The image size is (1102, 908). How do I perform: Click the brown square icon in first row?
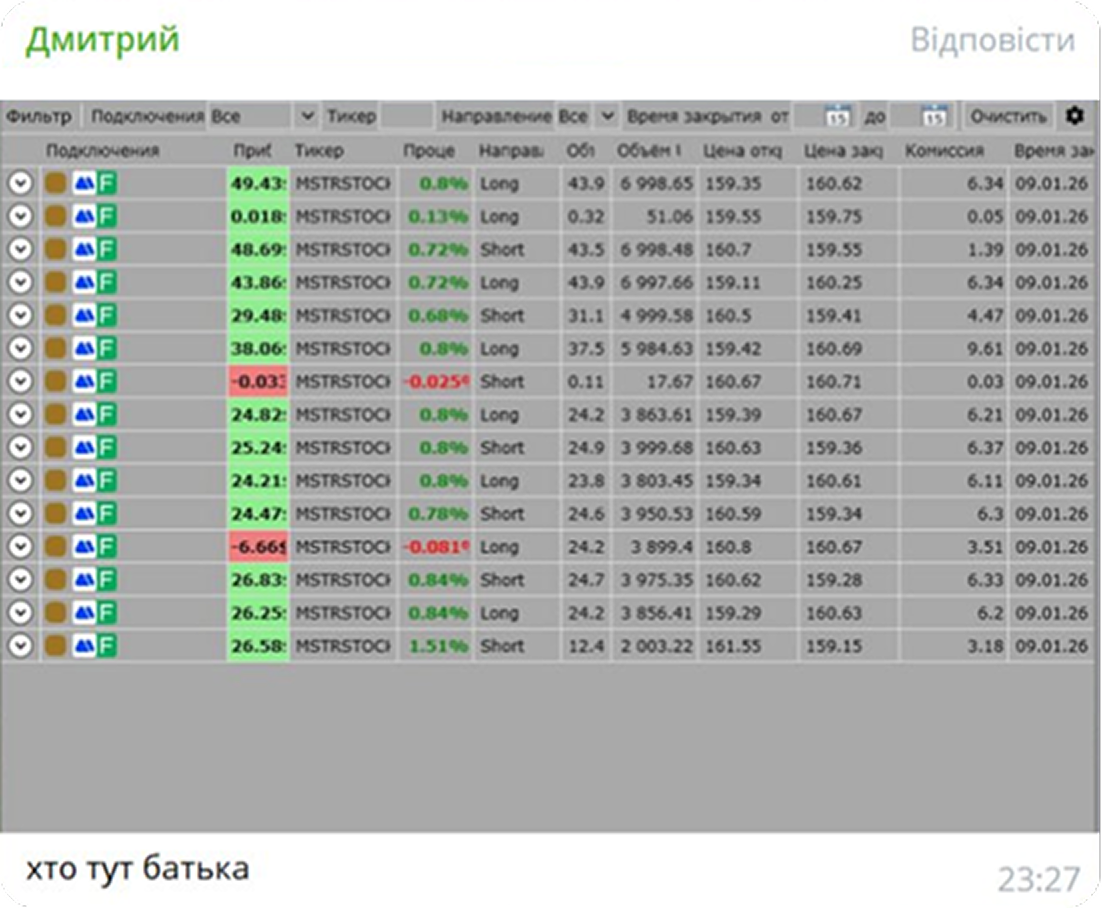pos(56,184)
